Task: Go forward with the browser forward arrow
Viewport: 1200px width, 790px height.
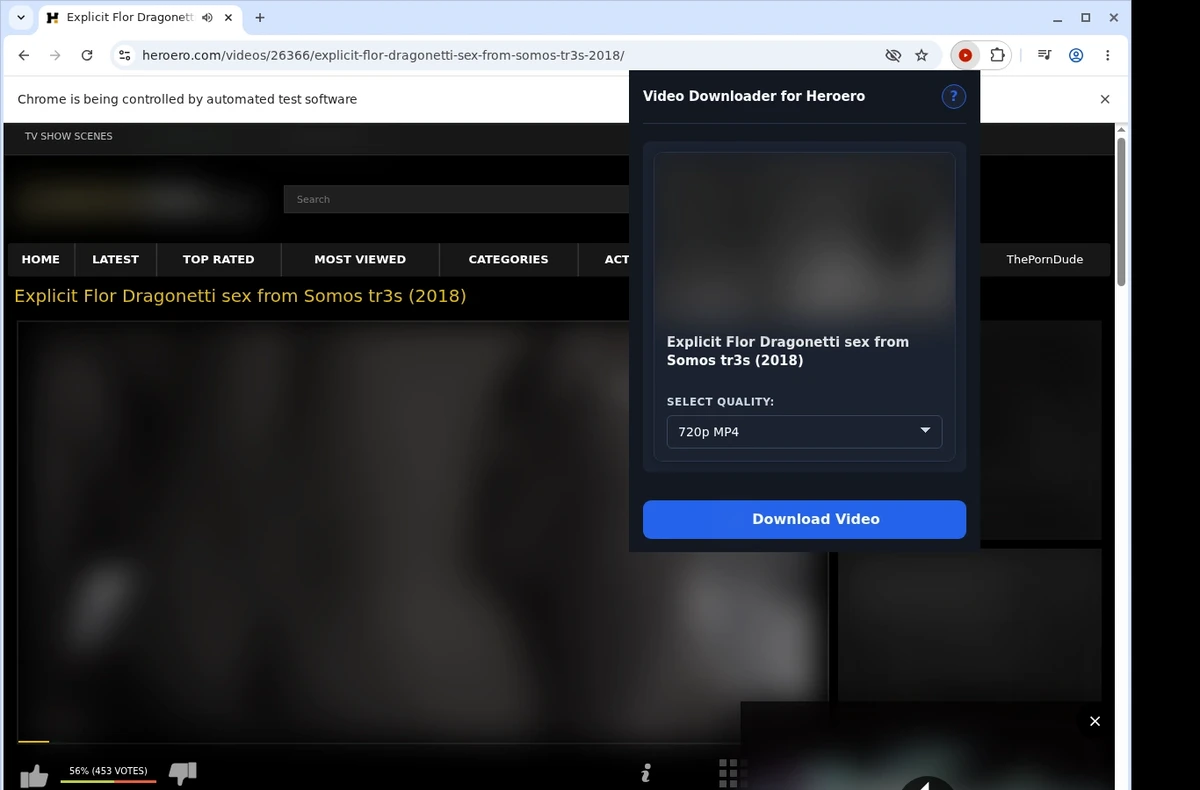Action: 55,56
